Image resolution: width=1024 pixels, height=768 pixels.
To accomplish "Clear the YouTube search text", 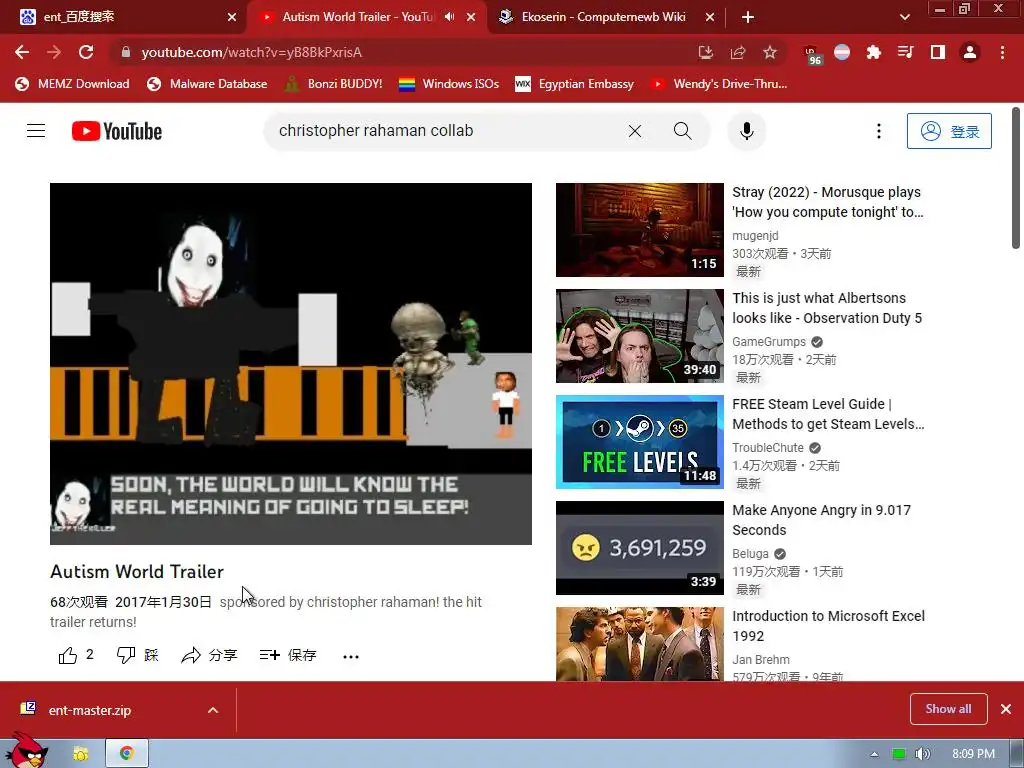I will (635, 131).
